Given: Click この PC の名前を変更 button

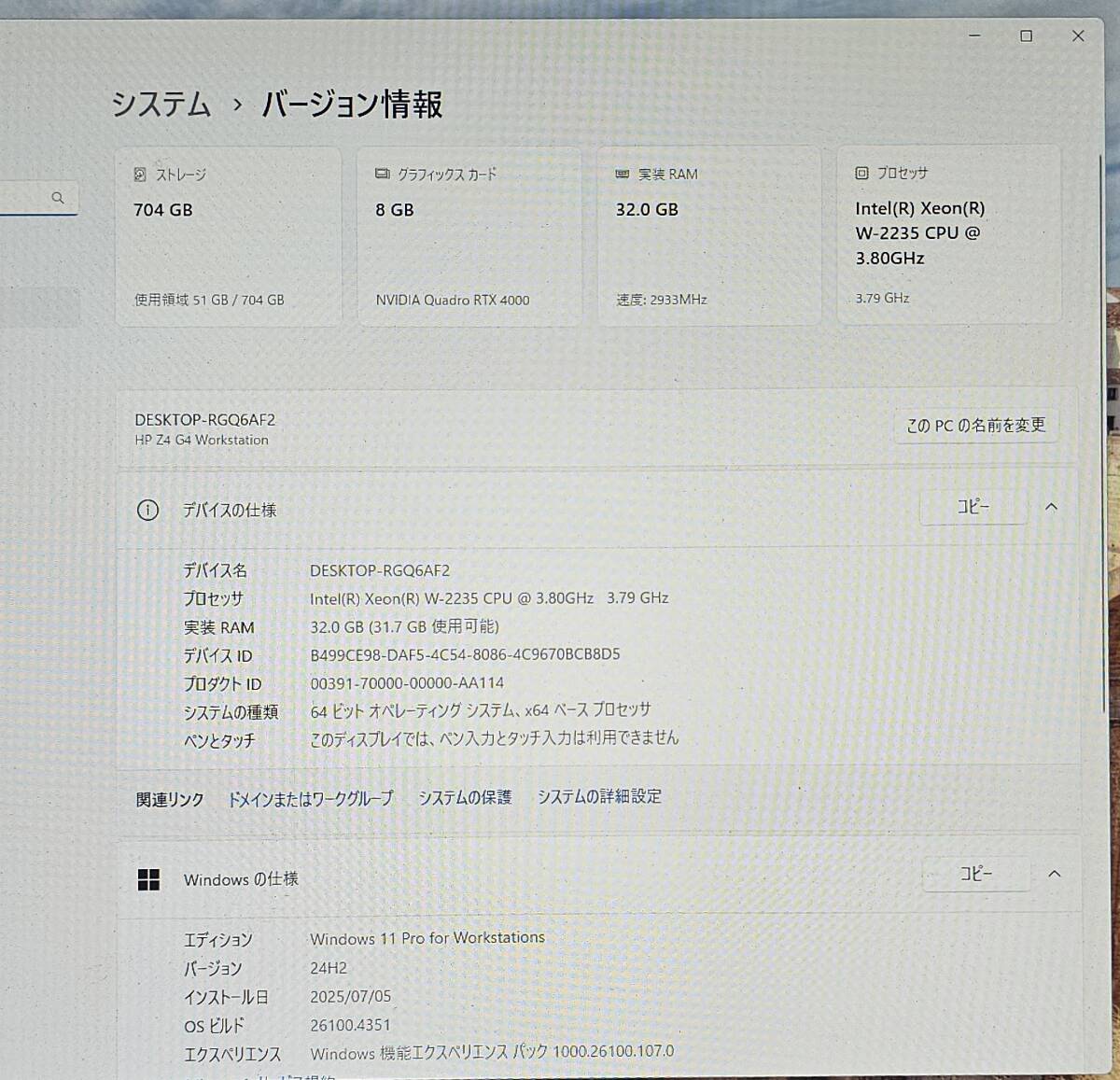Looking at the screenshot, I should click(x=976, y=425).
